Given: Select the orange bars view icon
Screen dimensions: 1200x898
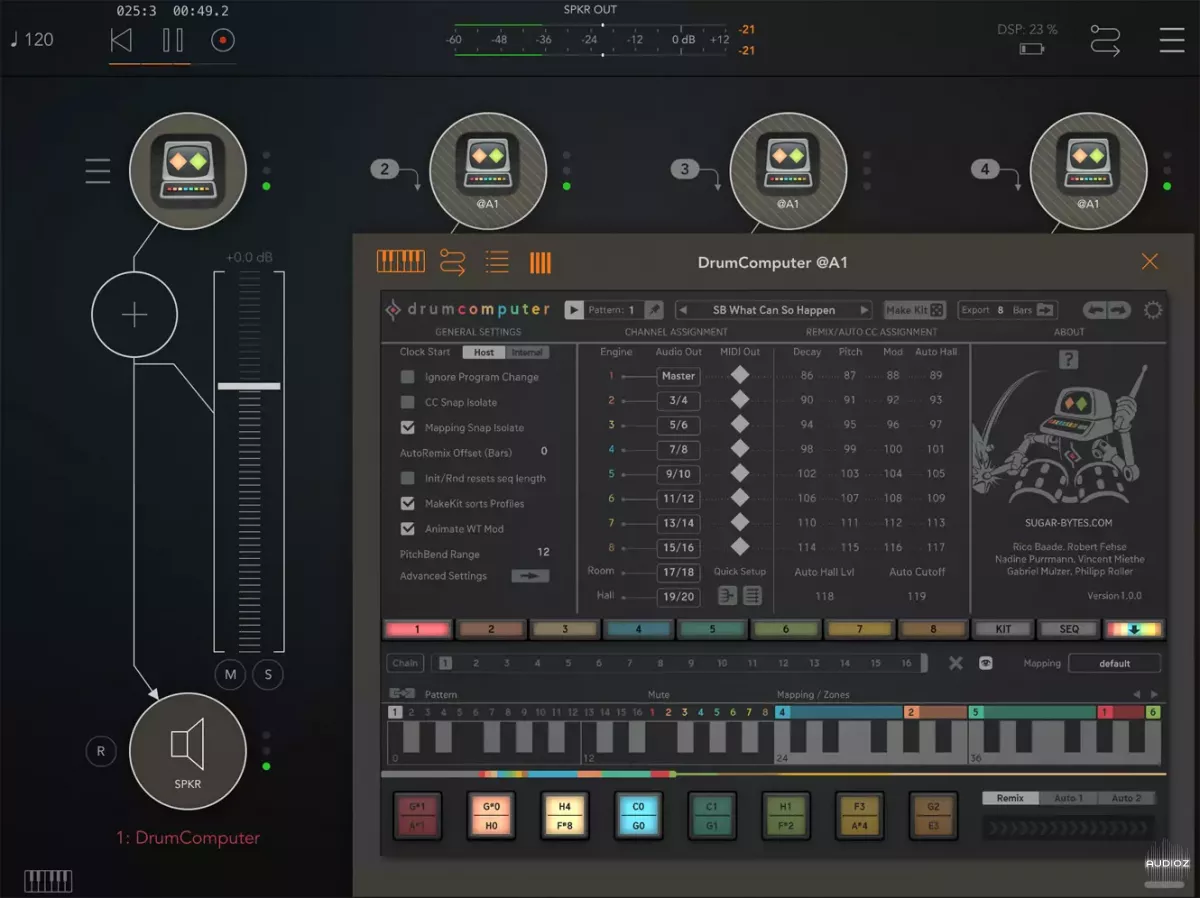Looking at the screenshot, I should click(x=540, y=262).
